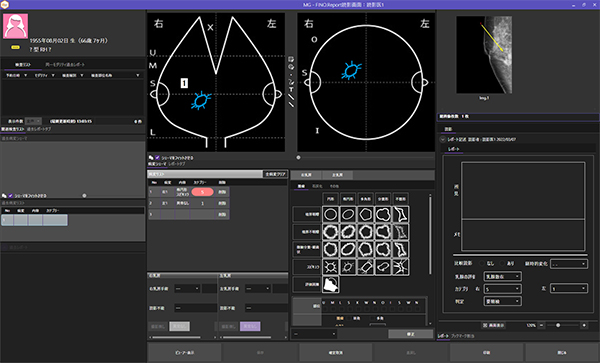Click the zoom plus button beside report slider

coord(584,325)
